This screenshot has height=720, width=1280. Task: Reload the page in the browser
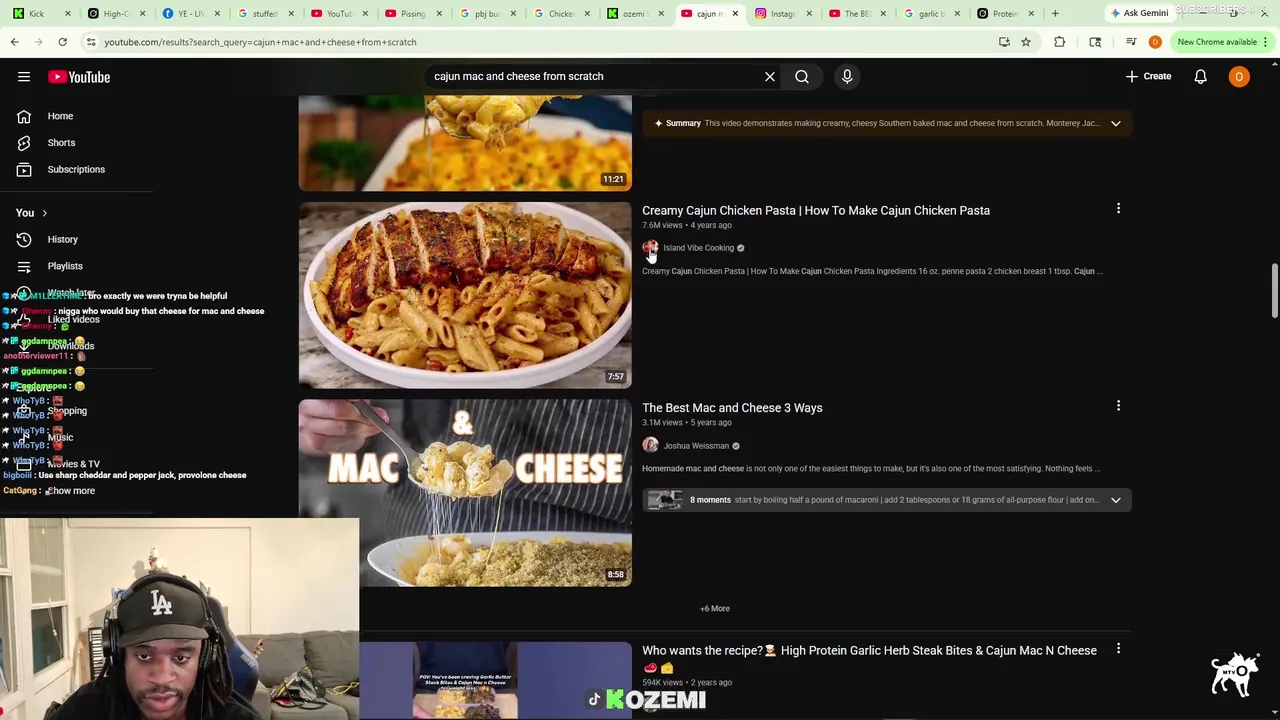[62, 42]
